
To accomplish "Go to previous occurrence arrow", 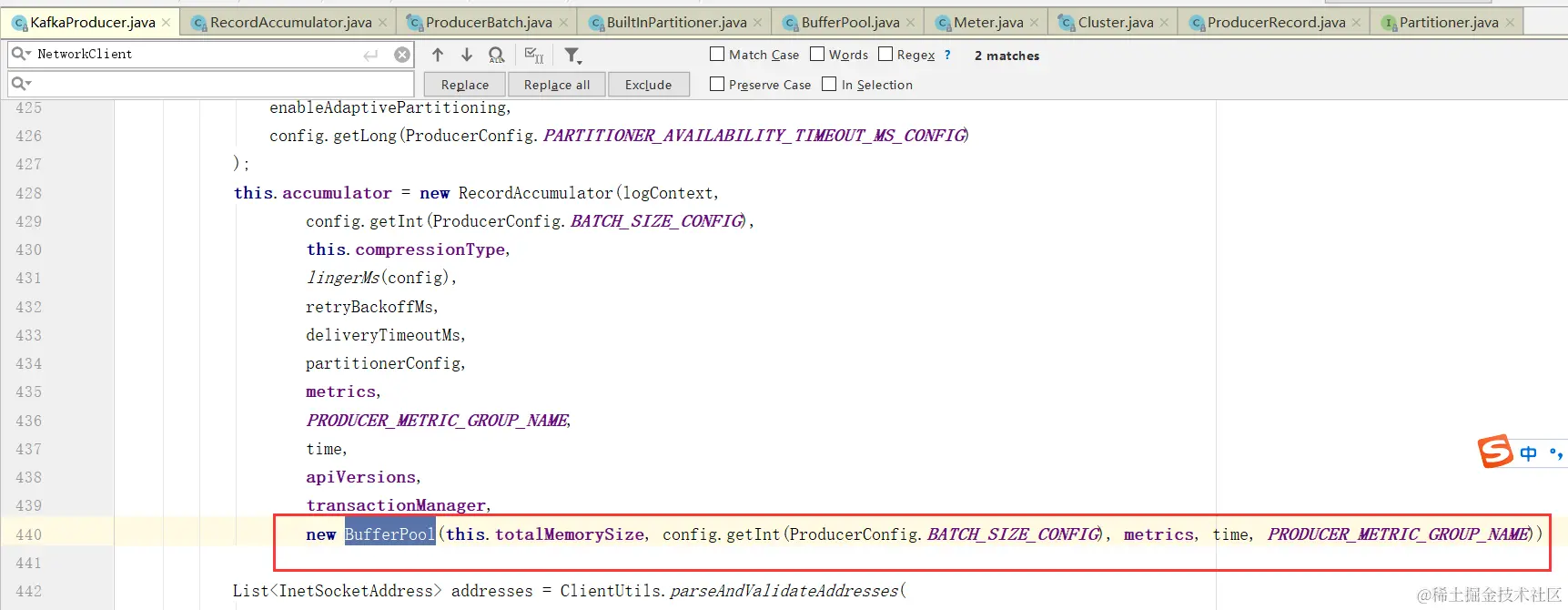I will click(438, 56).
